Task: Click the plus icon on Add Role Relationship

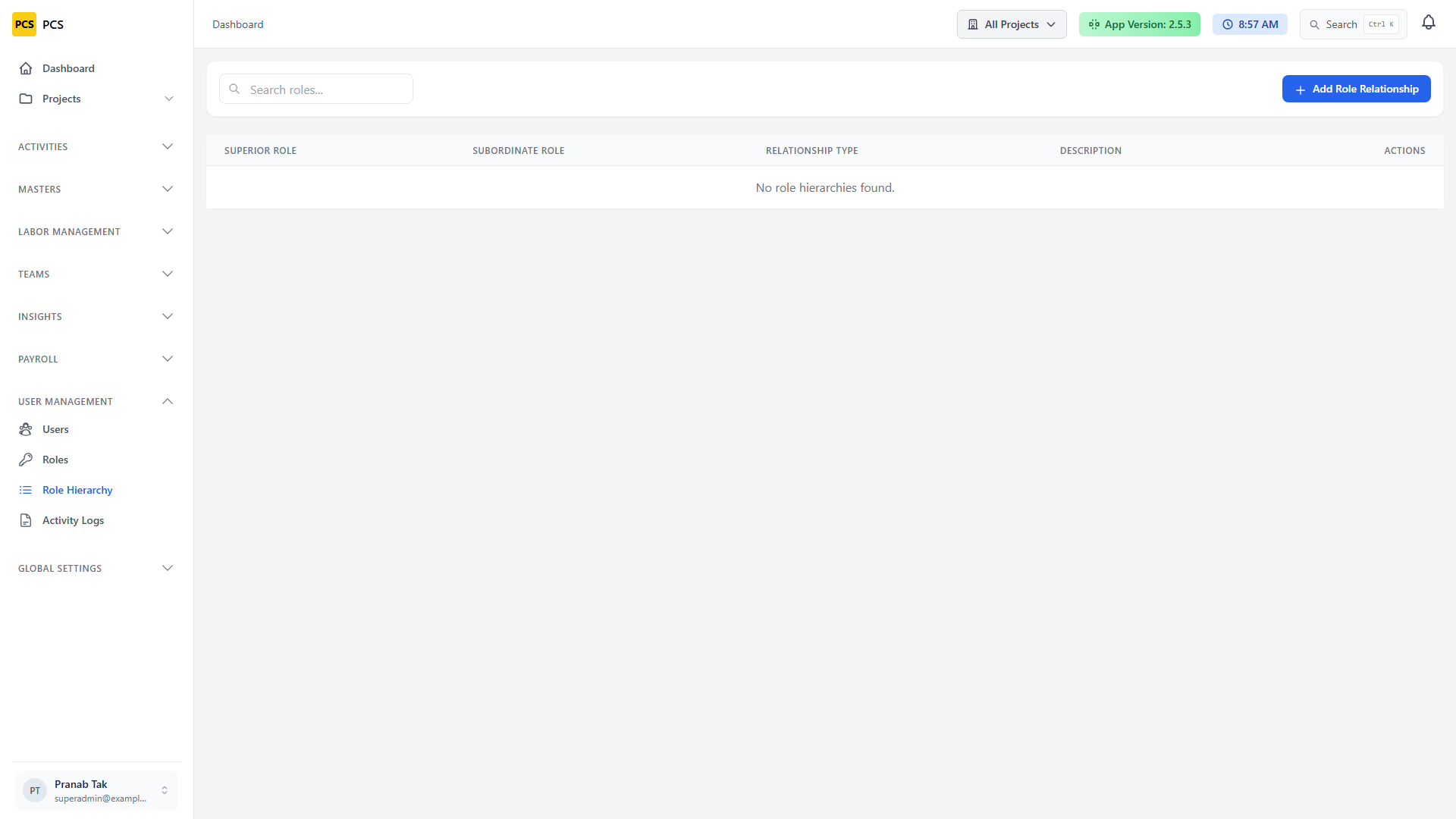Action: click(1301, 89)
